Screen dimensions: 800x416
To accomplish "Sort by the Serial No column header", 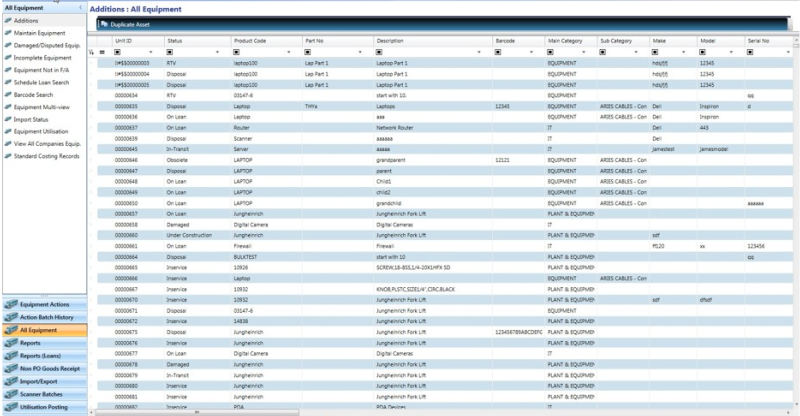I will [769, 40].
